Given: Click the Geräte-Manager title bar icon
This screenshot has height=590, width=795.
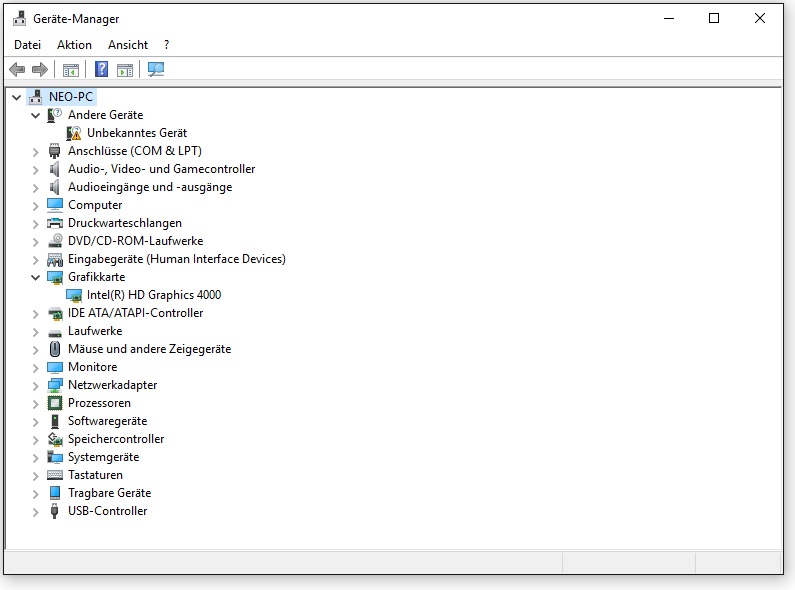Looking at the screenshot, I should click(x=20, y=19).
